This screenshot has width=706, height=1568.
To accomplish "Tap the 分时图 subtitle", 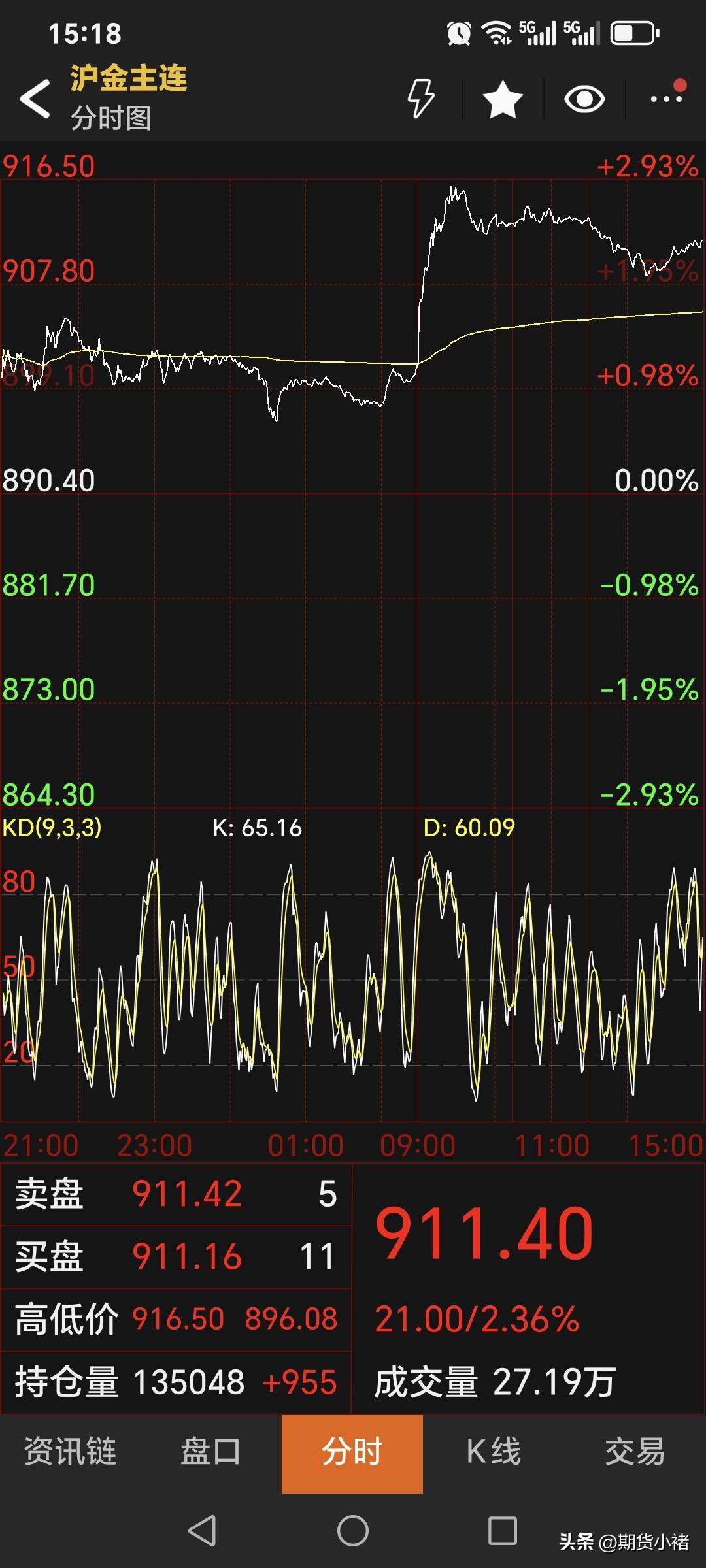I will tap(110, 118).
